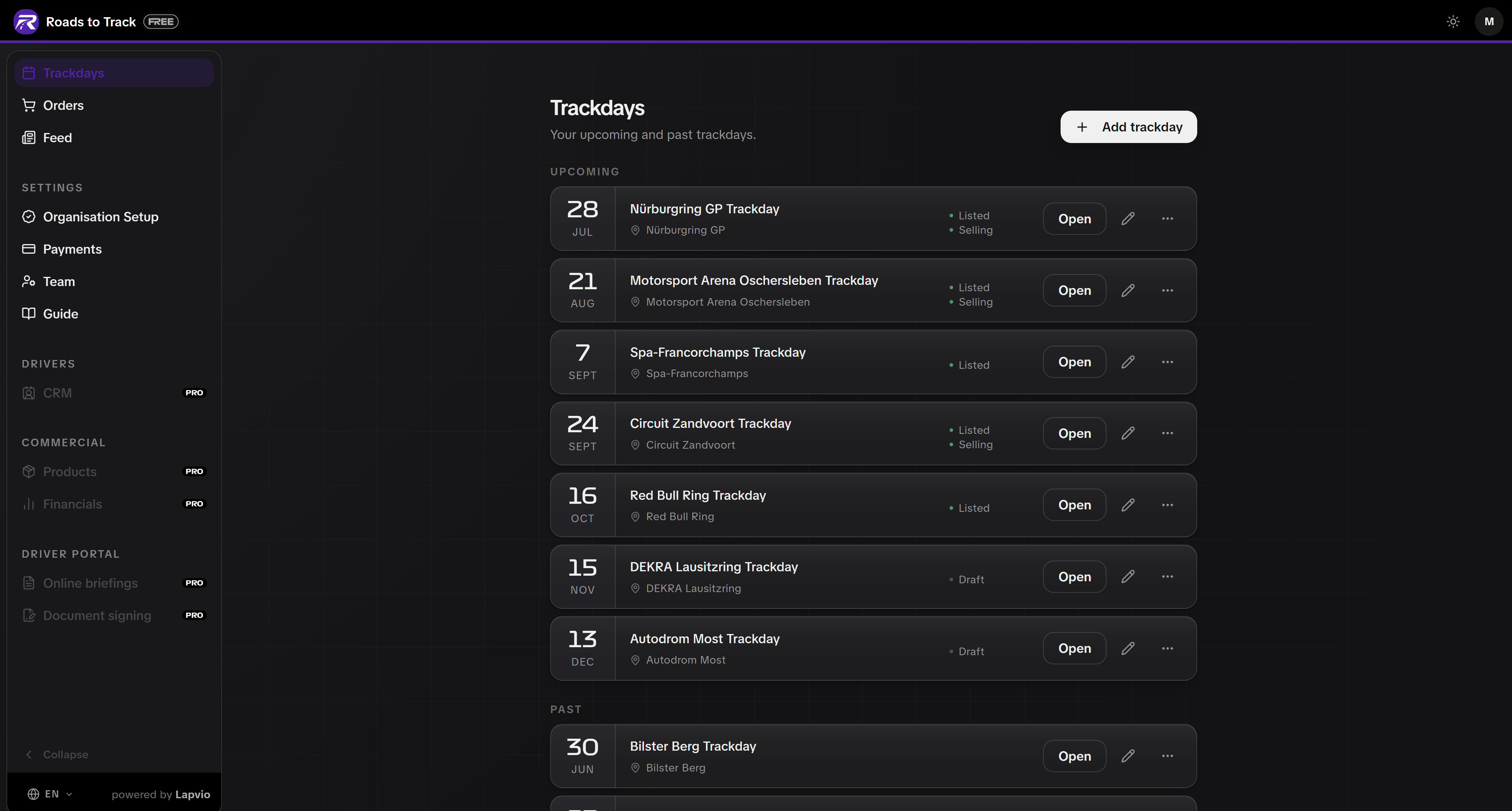Edit the Autodrom Most Trackday
This screenshot has width=1512, height=811.
tap(1128, 648)
